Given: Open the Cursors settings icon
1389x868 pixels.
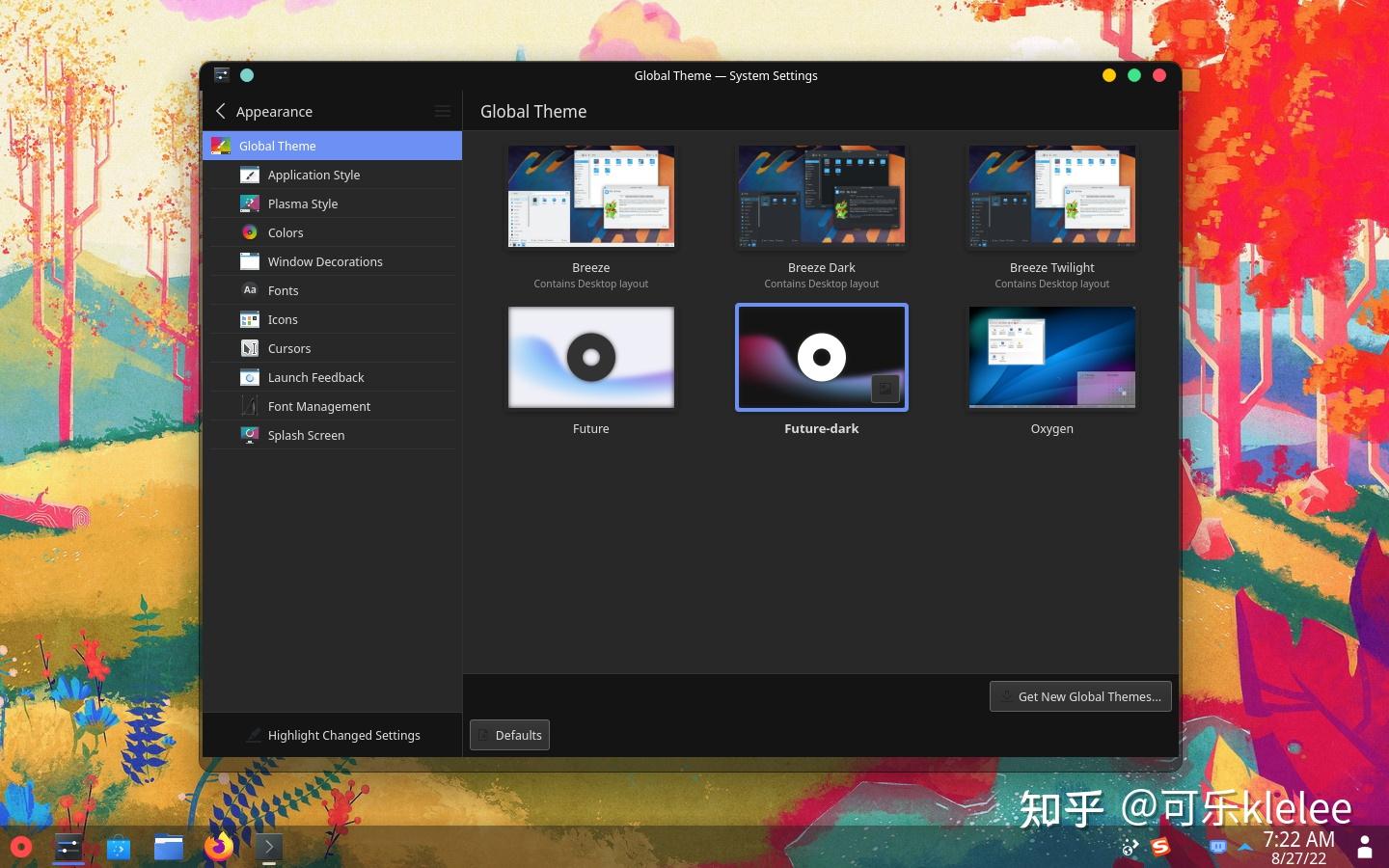Looking at the screenshot, I should (250, 348).
